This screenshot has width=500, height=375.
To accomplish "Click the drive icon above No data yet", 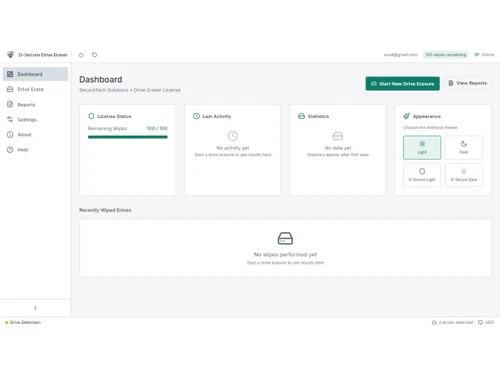I will coord(338,136).
